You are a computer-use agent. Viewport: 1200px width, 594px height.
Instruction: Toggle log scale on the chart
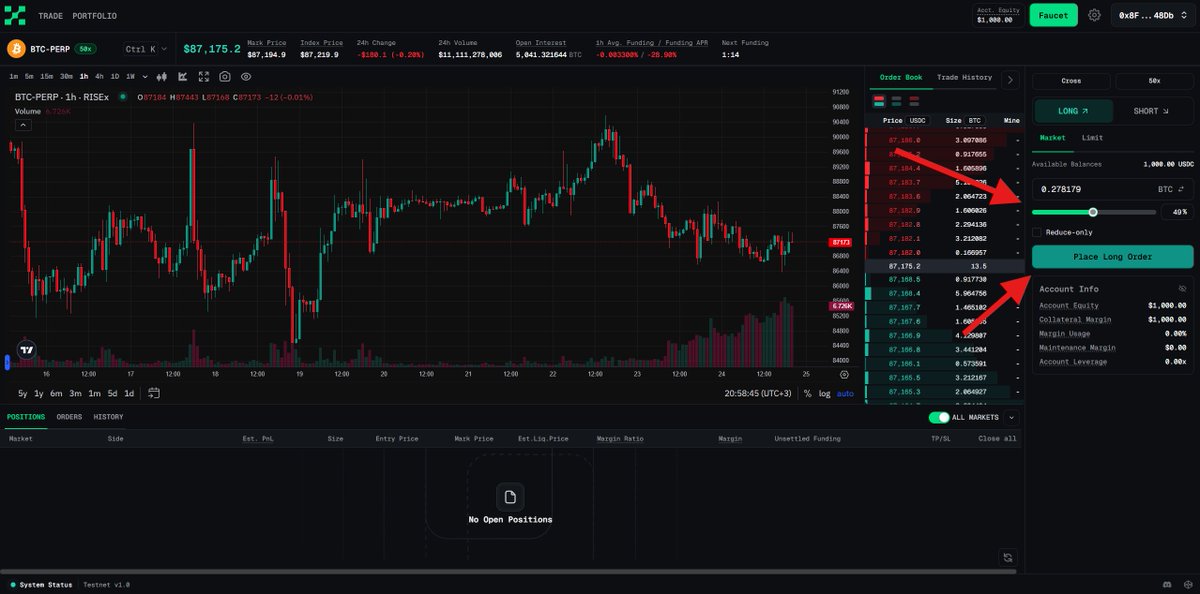(x=825, y=393)
